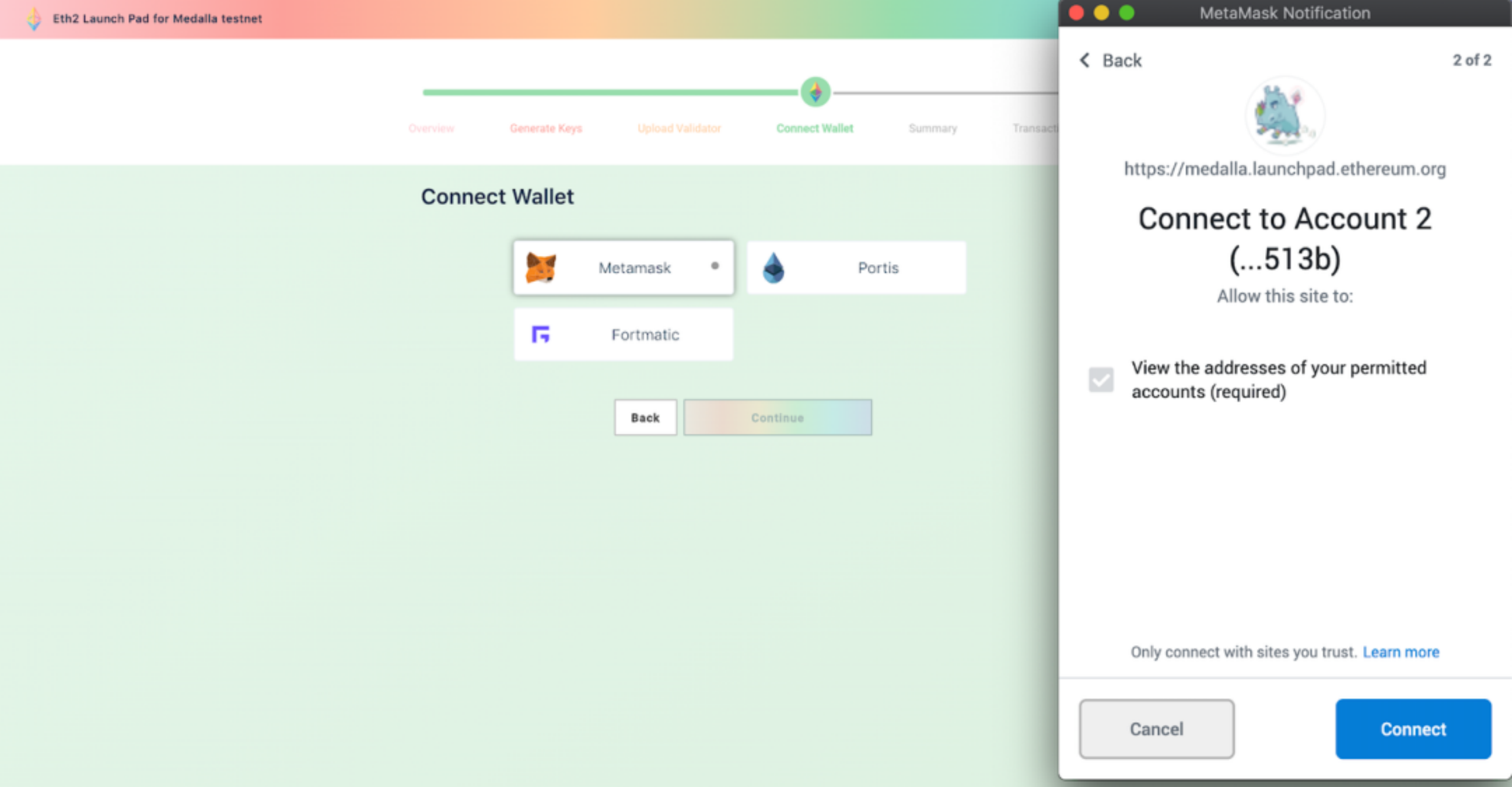Open the Summary step

933,128
